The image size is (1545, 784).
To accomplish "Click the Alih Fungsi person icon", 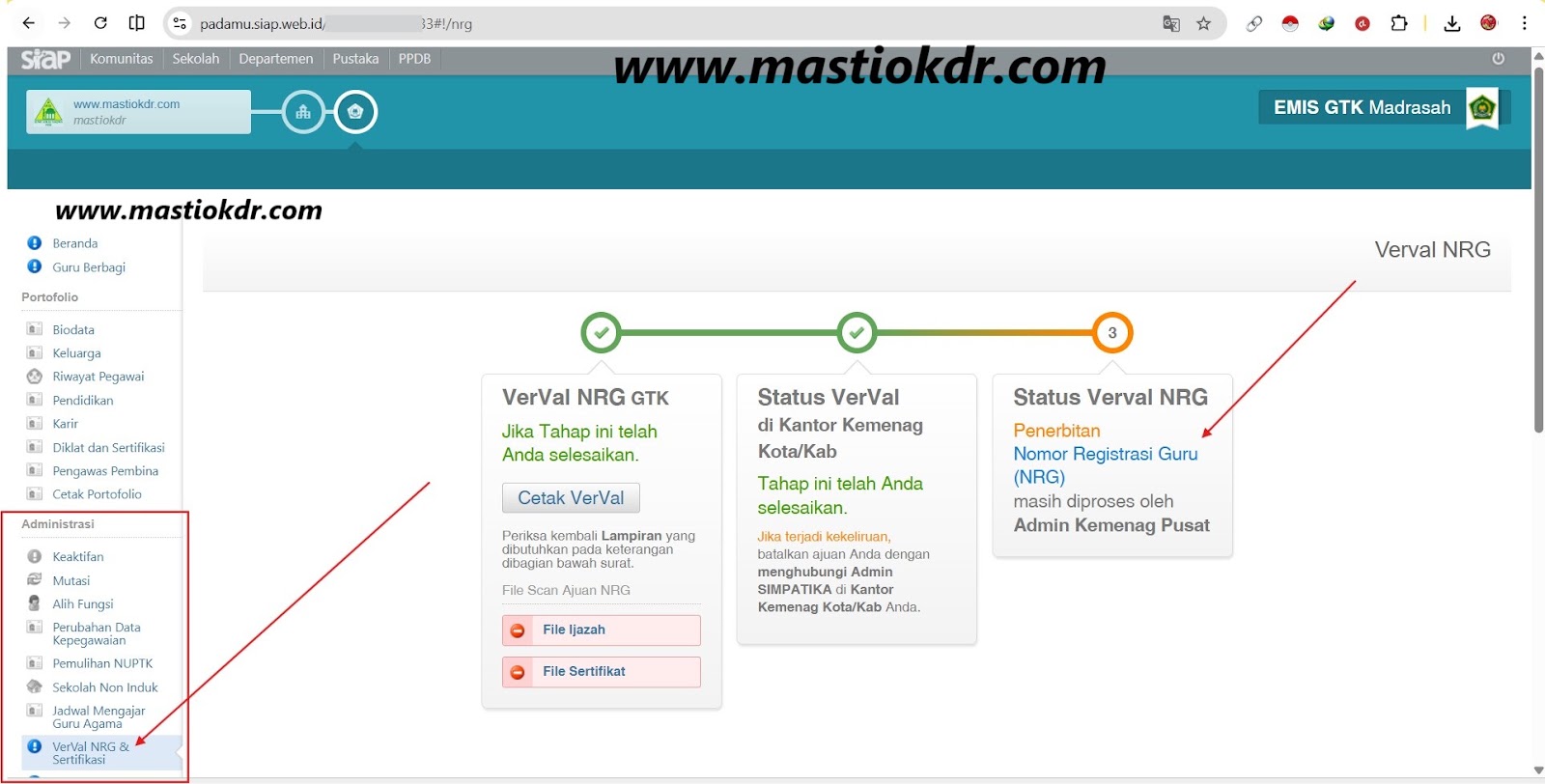I will click(35, 603).
